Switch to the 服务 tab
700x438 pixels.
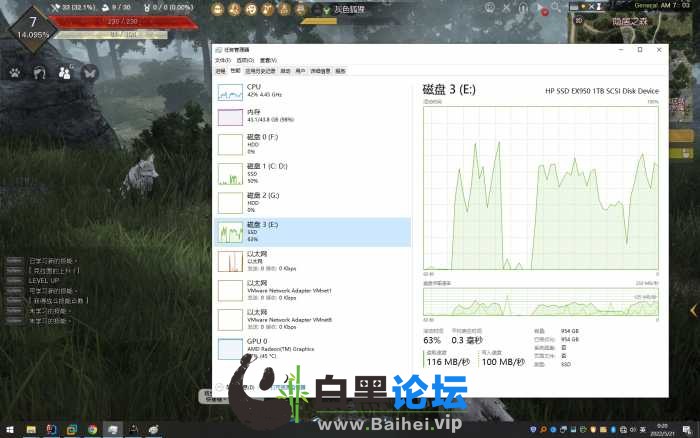coord(340,71)
